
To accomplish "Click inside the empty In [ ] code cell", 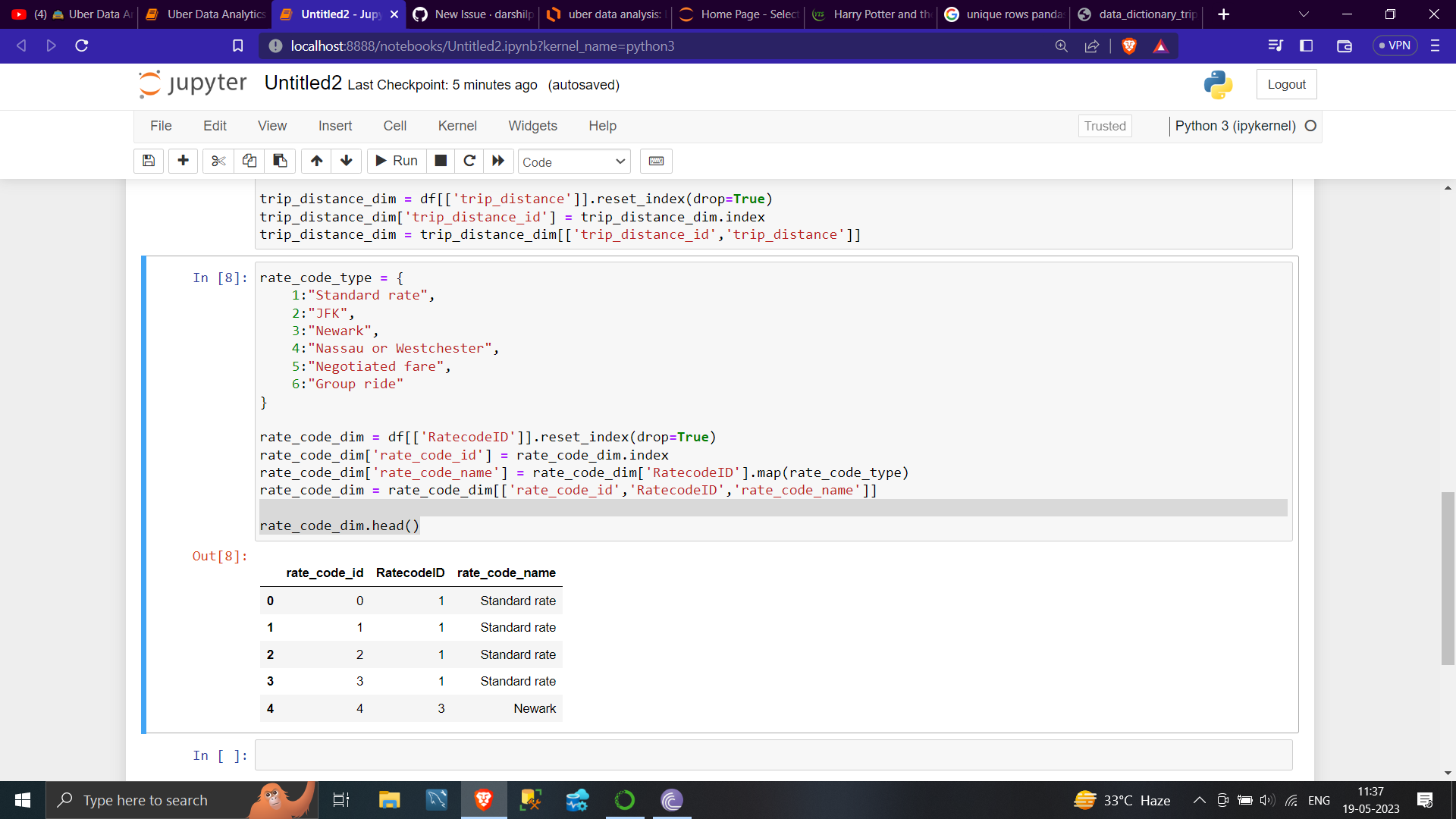I will click(x=531, y=755).
